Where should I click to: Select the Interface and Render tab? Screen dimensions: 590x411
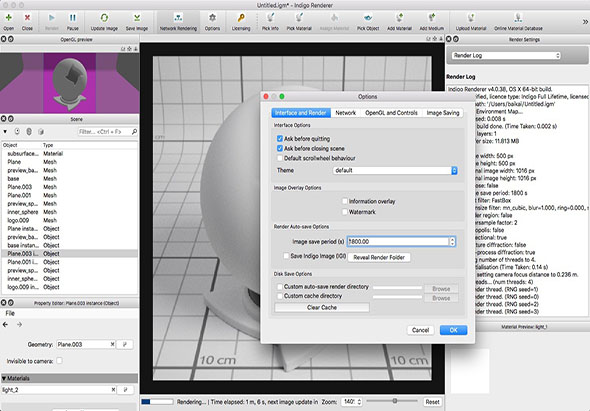301,113
